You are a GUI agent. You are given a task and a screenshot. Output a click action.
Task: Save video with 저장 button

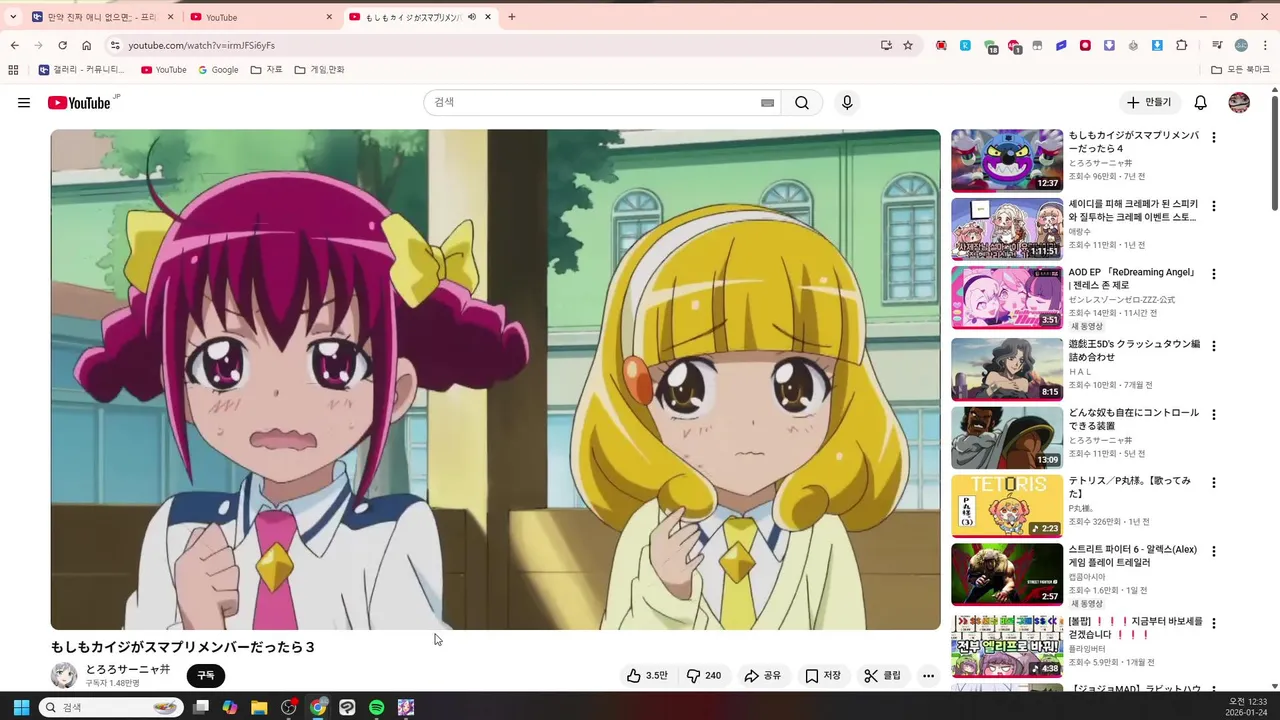click(x=823, y=676)
